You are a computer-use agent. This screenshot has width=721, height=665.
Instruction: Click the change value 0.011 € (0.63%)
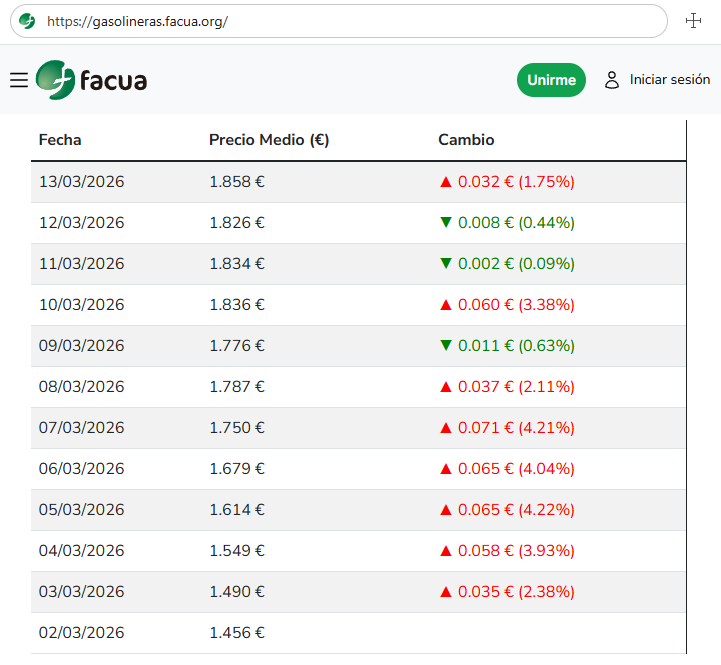[516, 345]
